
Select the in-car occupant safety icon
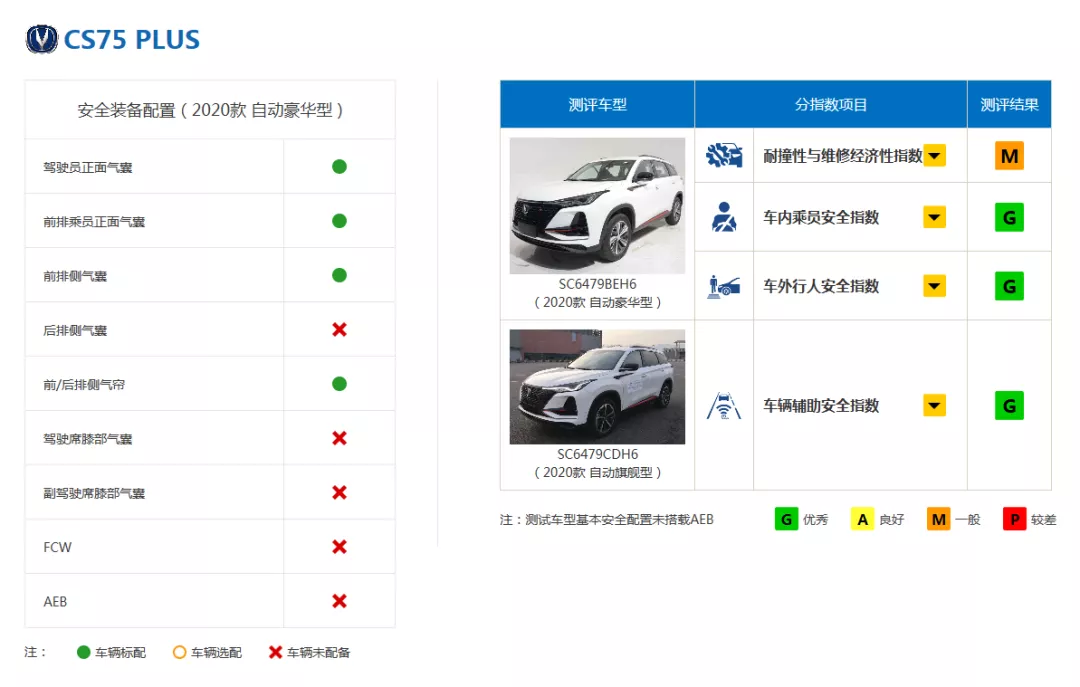point(723,216)
